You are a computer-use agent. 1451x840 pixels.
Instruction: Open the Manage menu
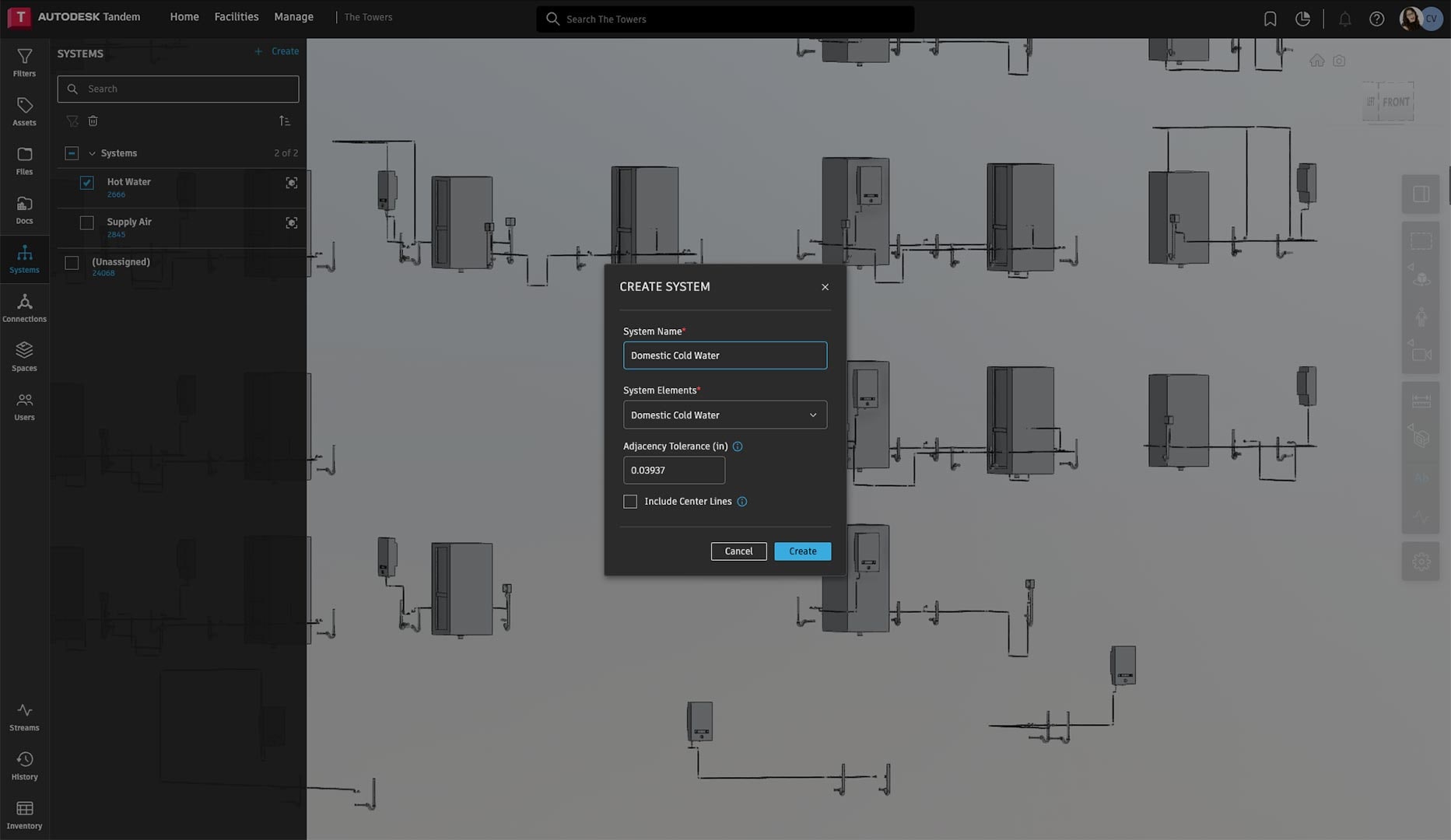click(x=293, y=17)
